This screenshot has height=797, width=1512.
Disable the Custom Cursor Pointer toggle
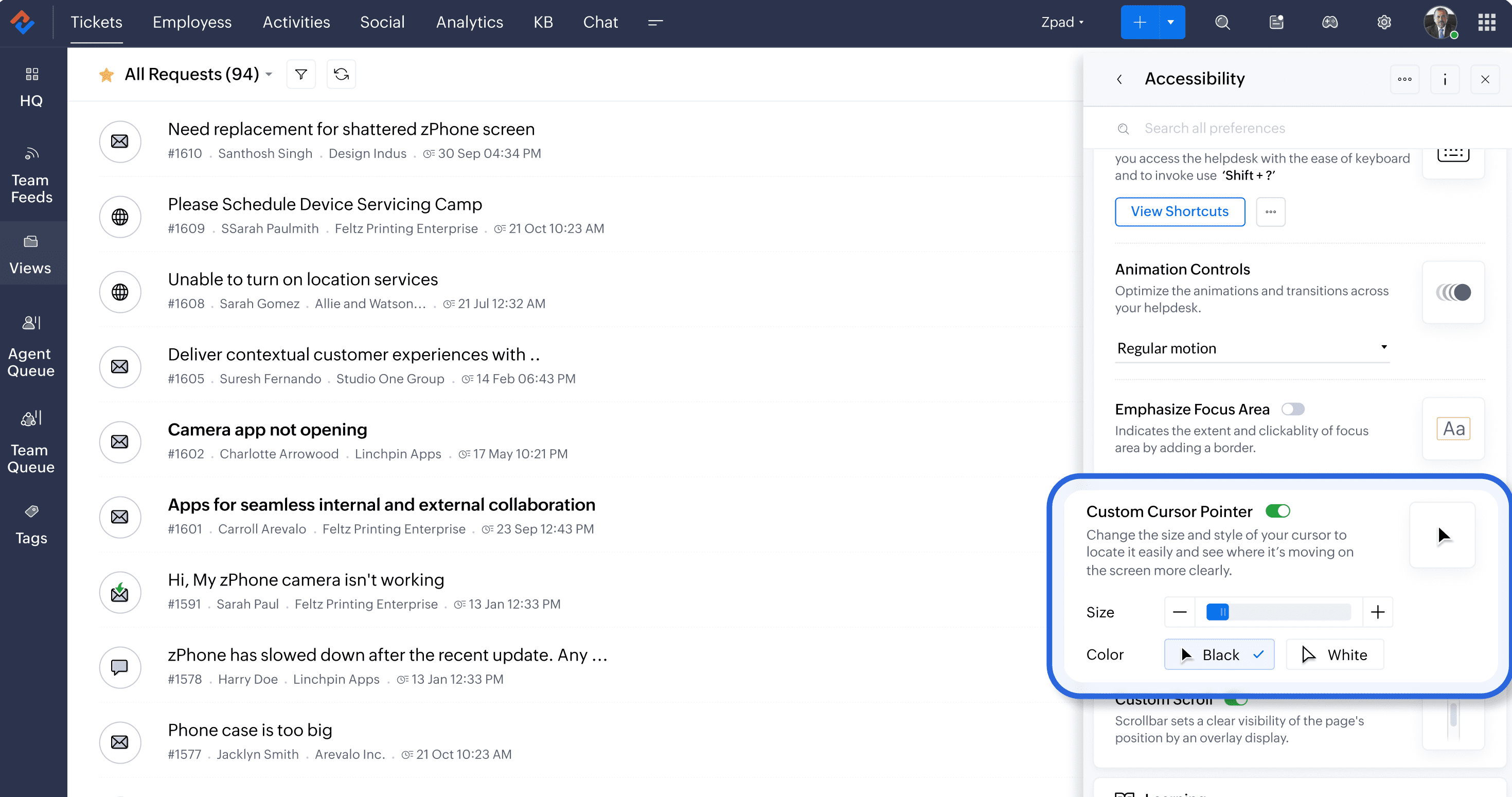pos(1277,511)
